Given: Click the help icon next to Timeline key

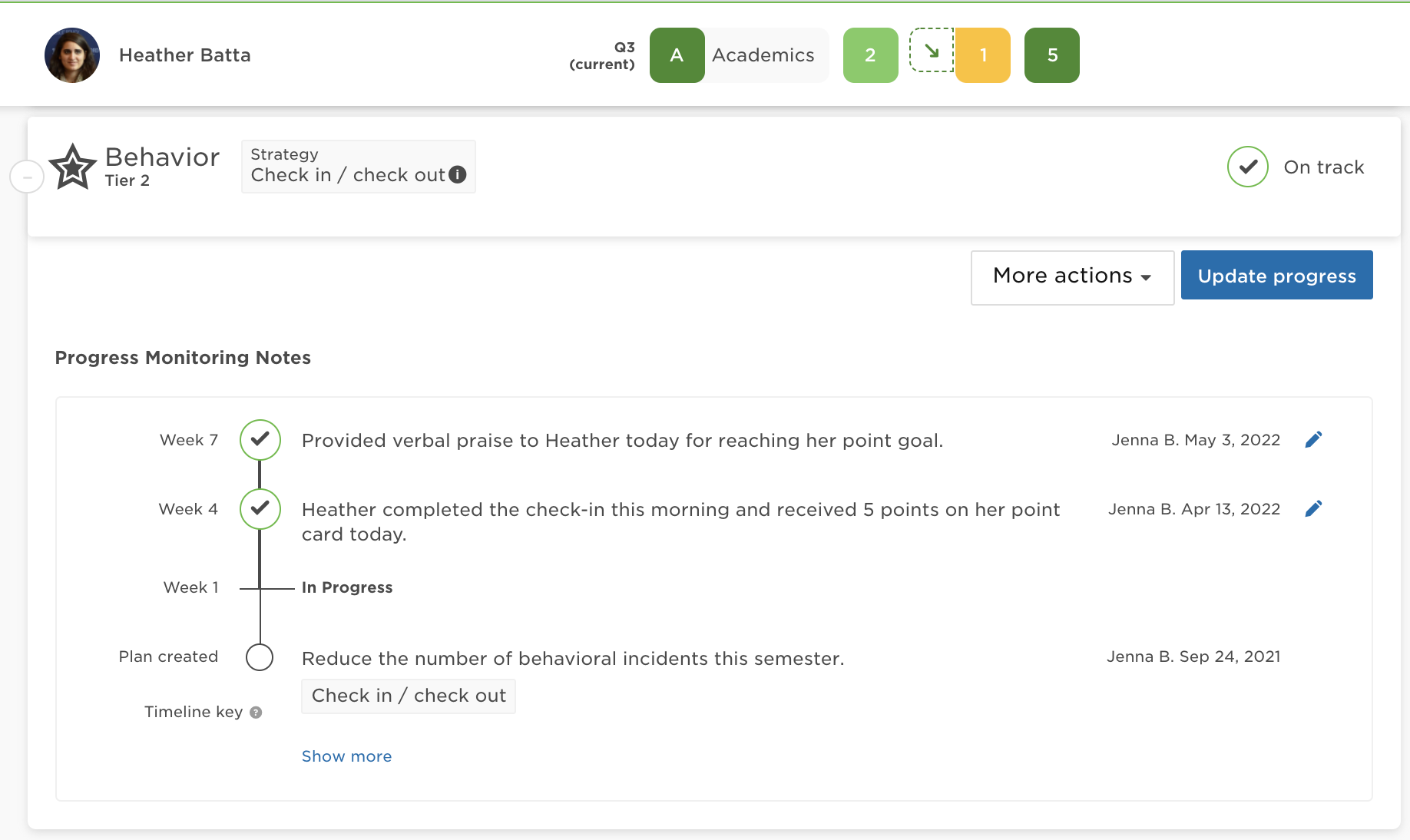Looking at the screenshot, I should [x=257, y=712].
